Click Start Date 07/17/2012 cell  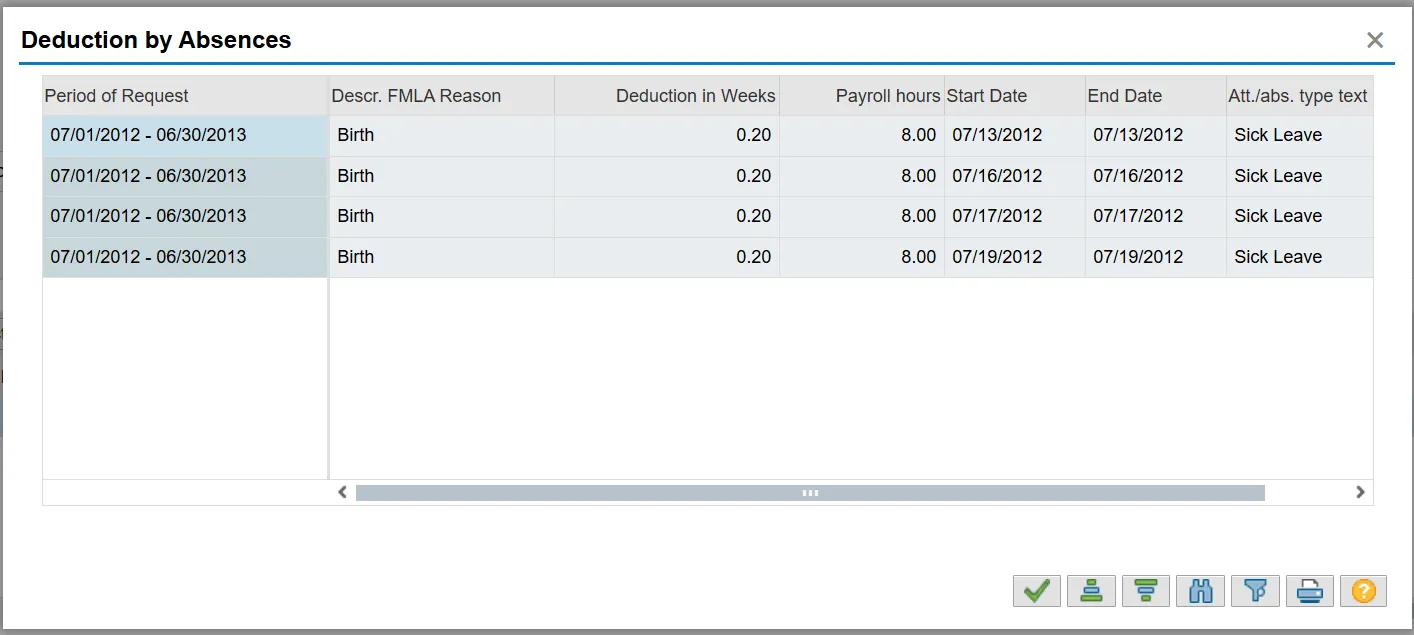(1015, 216)
